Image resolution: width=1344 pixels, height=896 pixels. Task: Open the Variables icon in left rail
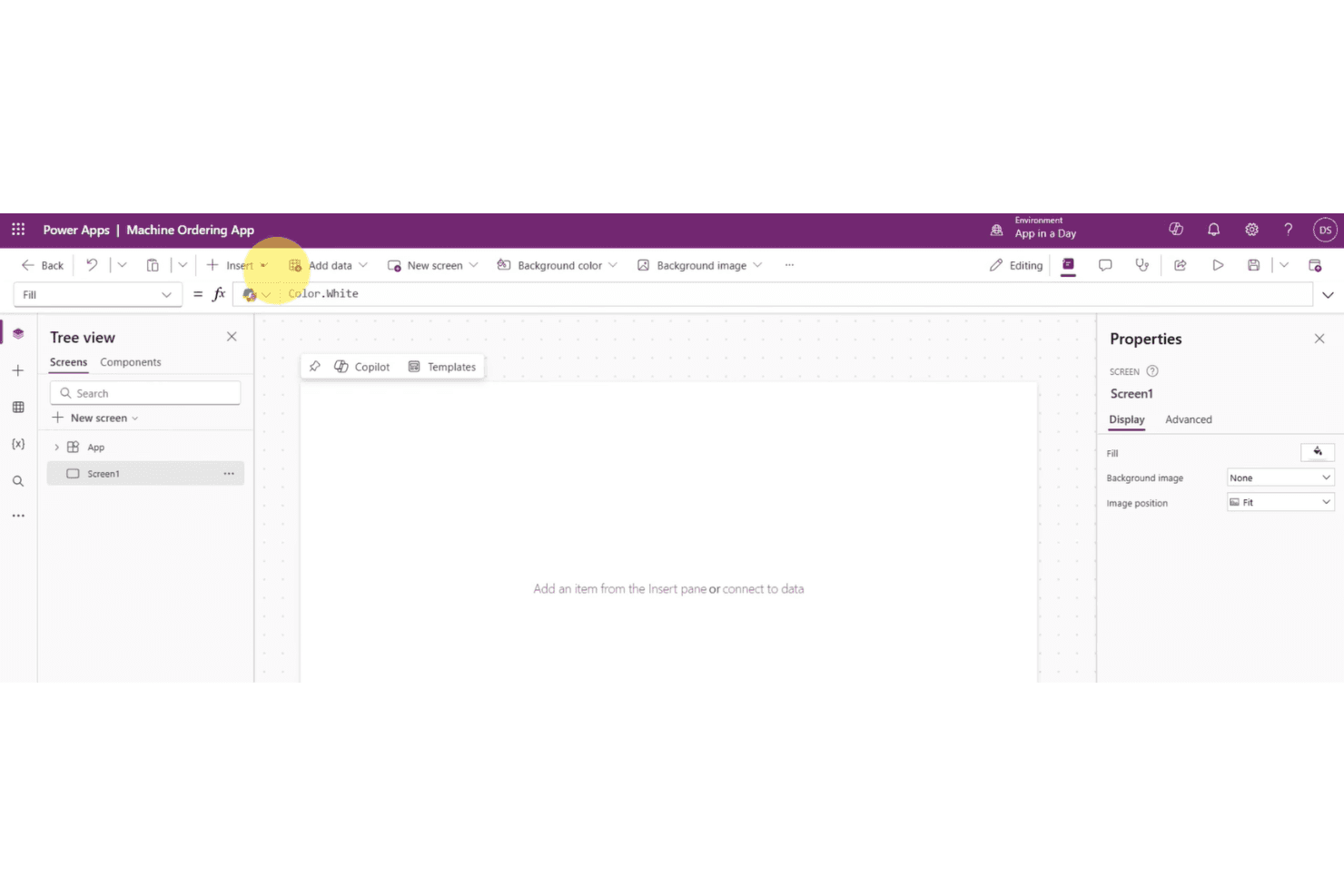coord(18,444)
